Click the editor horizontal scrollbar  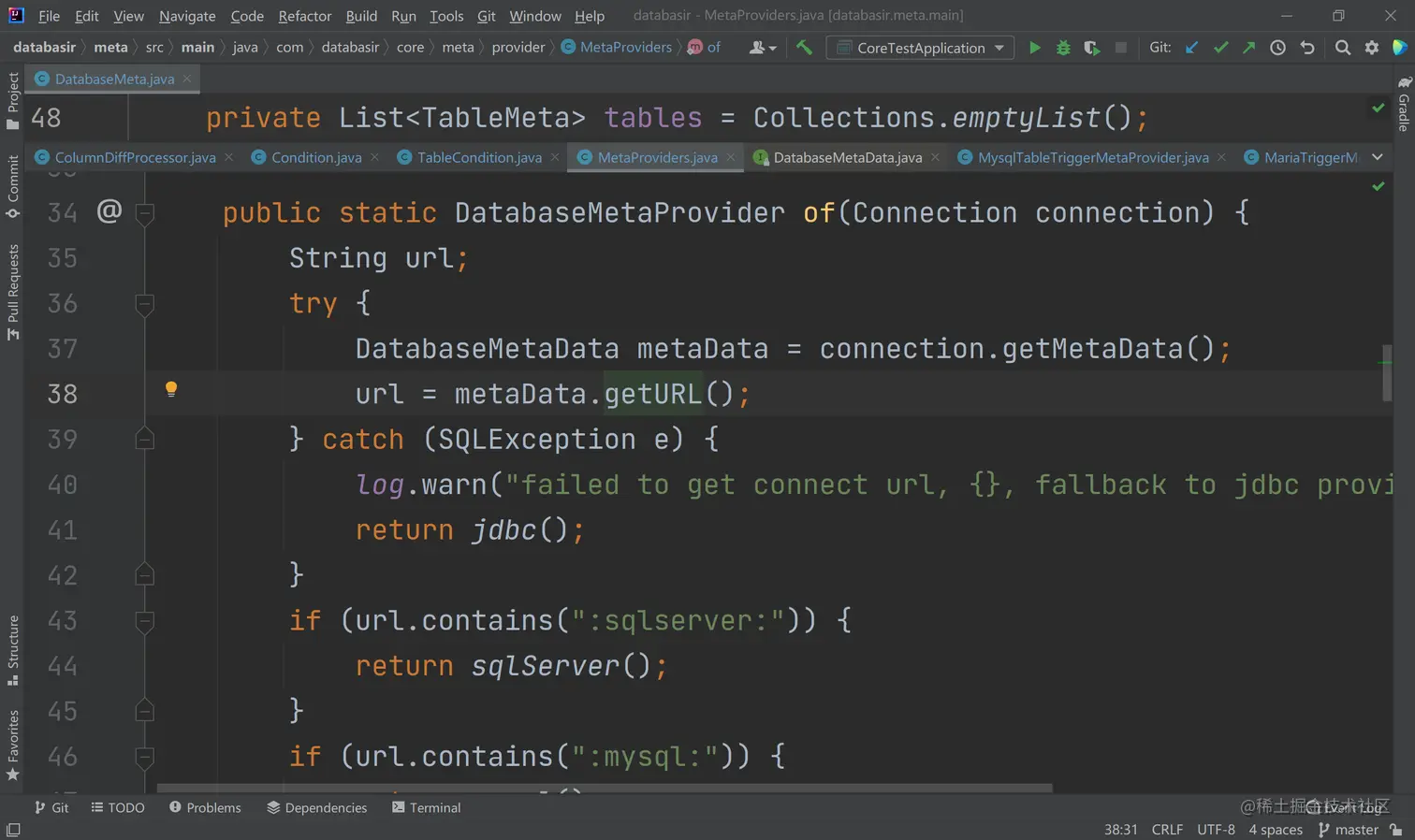605,789
